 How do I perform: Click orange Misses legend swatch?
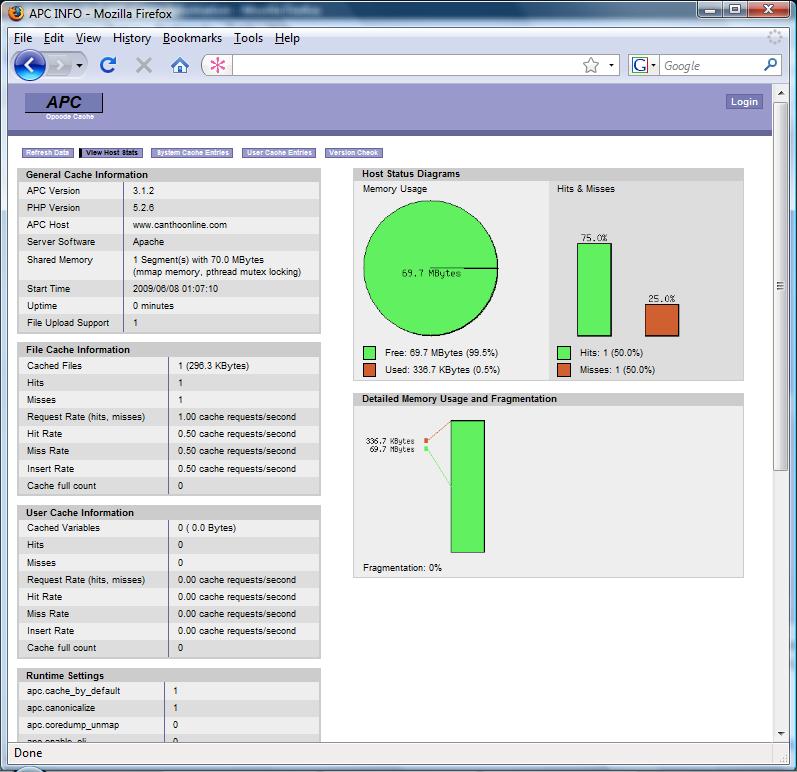point(564,369)
